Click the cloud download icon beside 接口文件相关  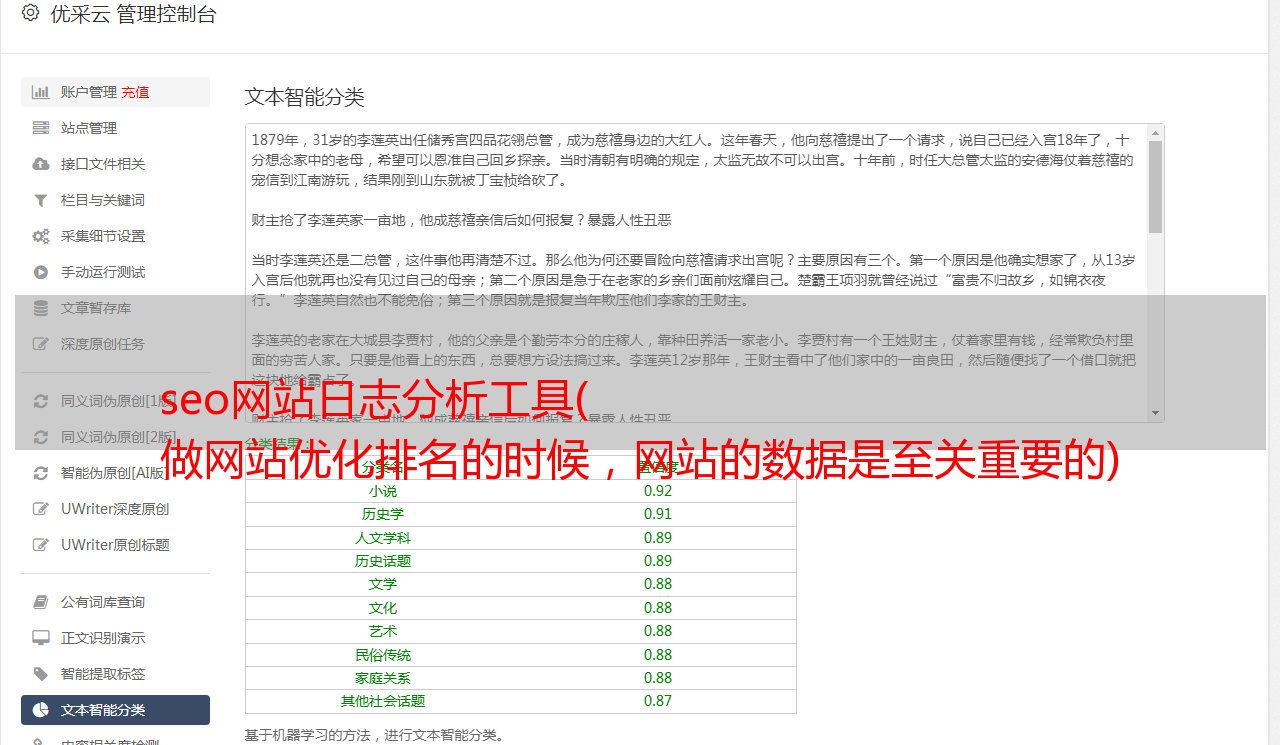pyautogui.click(x=41, y=164)
